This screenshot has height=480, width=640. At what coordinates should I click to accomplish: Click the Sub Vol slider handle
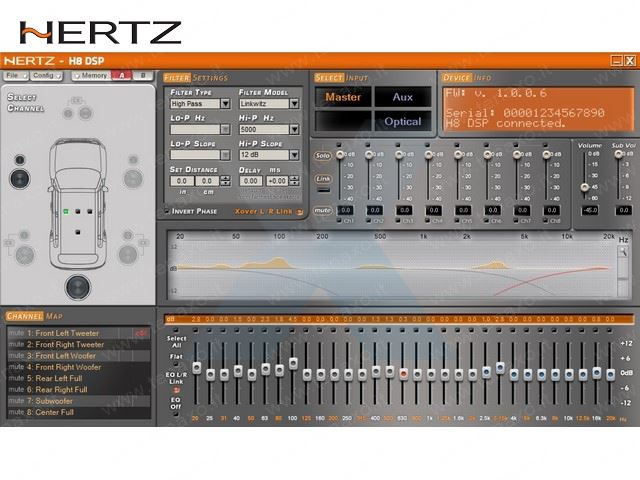[618, 154]
